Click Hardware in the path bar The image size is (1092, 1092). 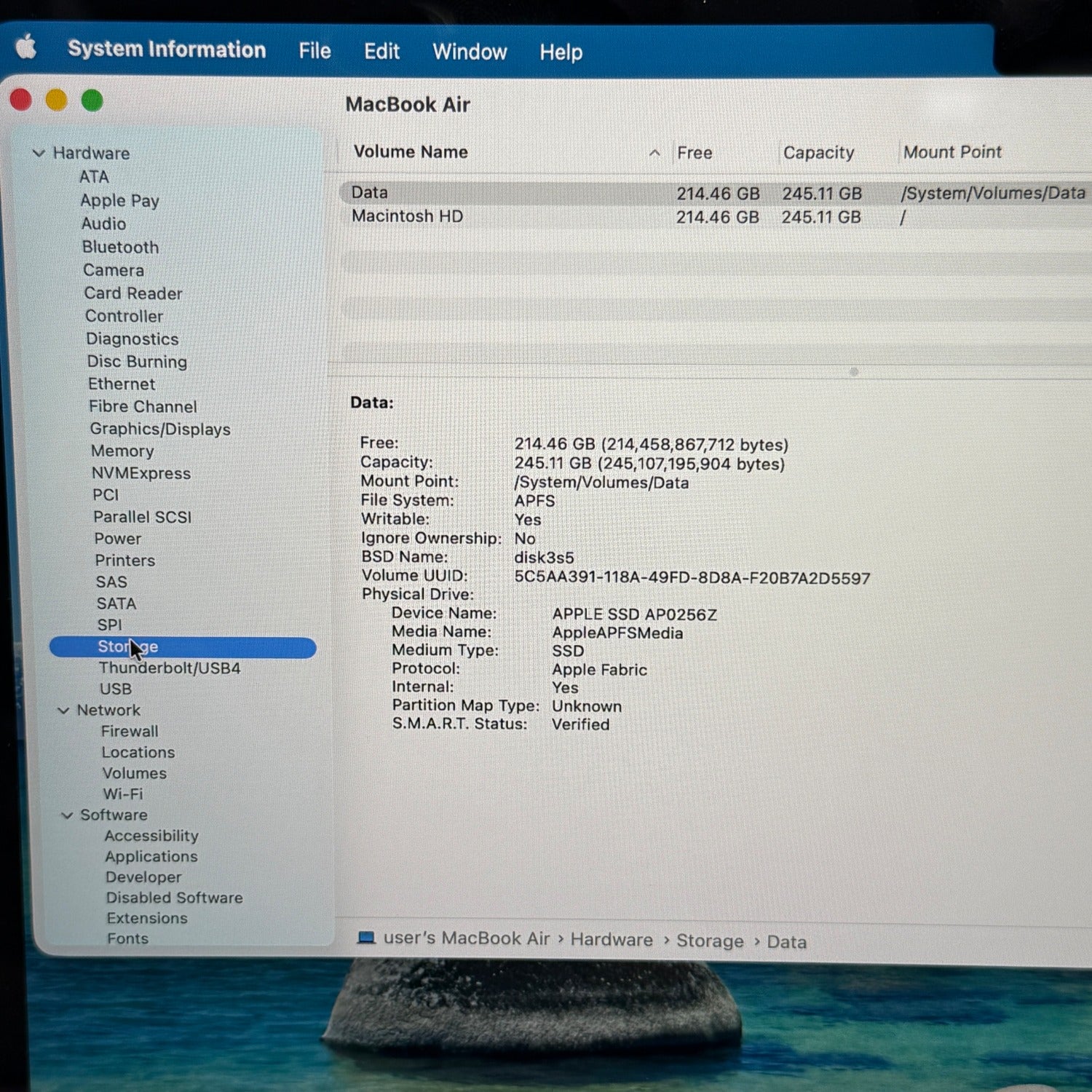click(x=612, y=940)
